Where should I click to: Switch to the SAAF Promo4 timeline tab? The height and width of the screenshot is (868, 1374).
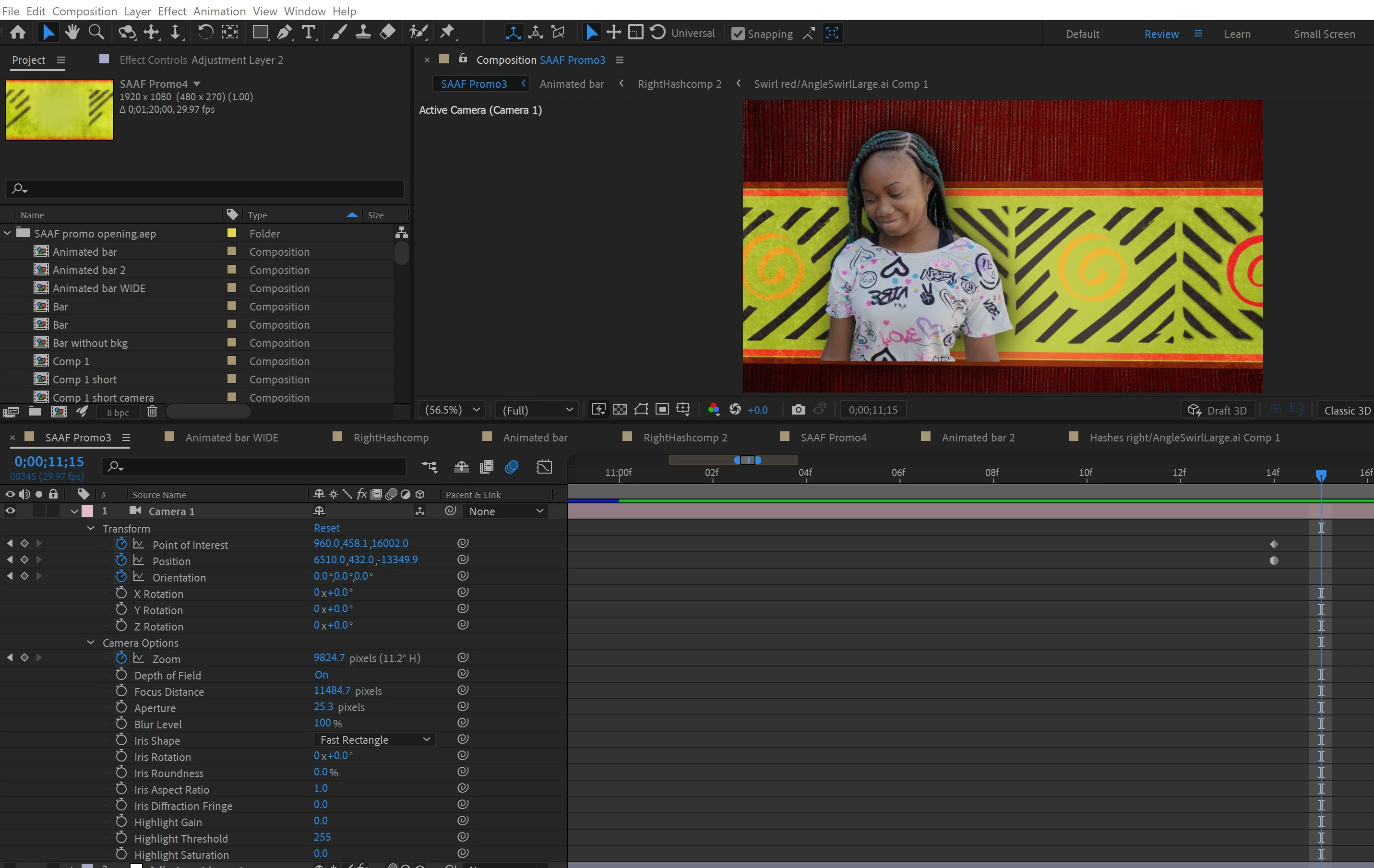click(833, 438)
